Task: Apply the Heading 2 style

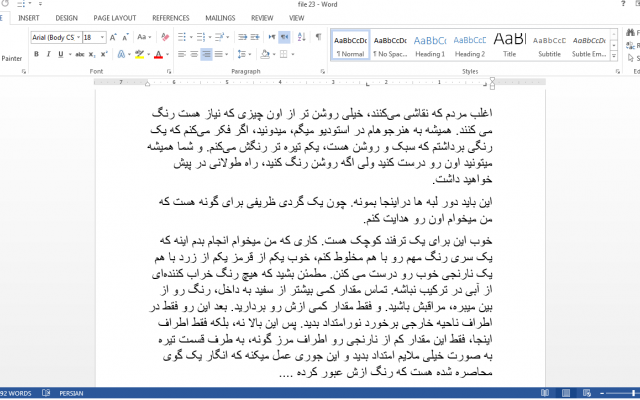Action: click(x=470, y=45)
